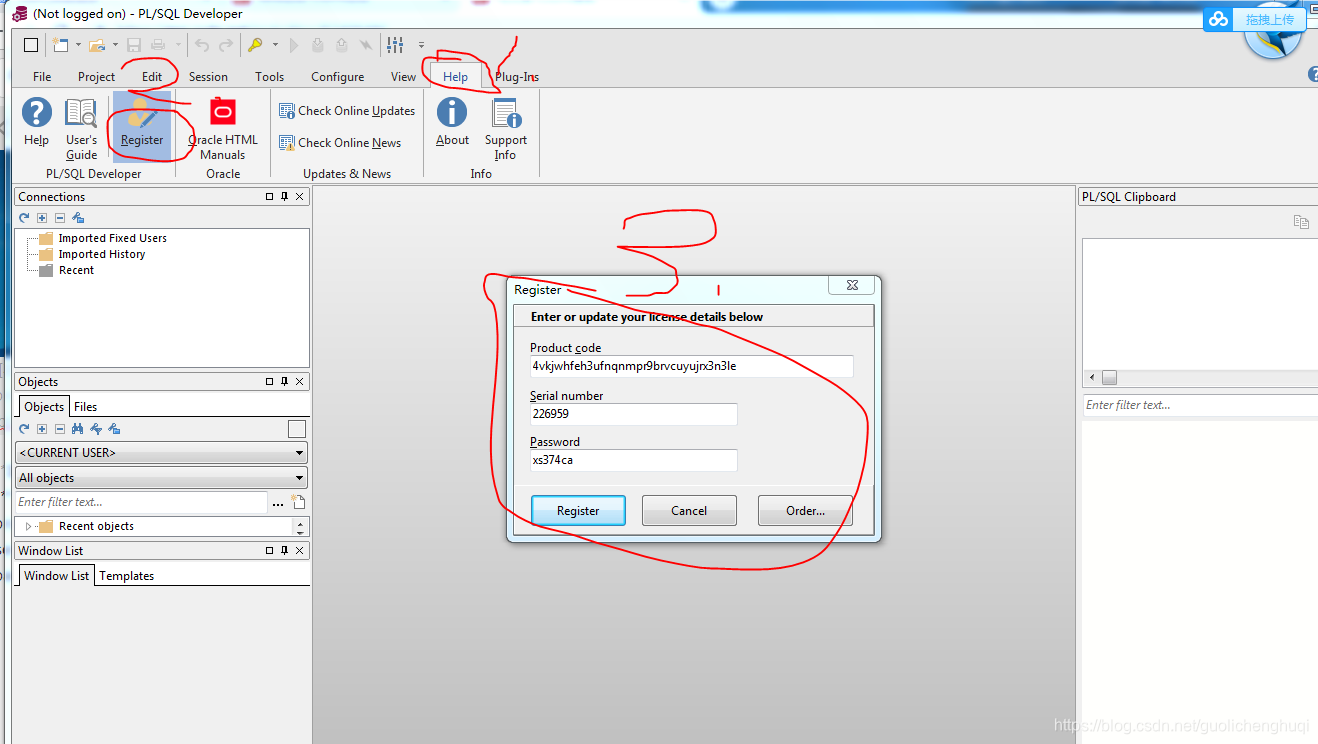Open the Log on key dropdown arrow
Screen dimensions: 1318x744
click(275, 45)
